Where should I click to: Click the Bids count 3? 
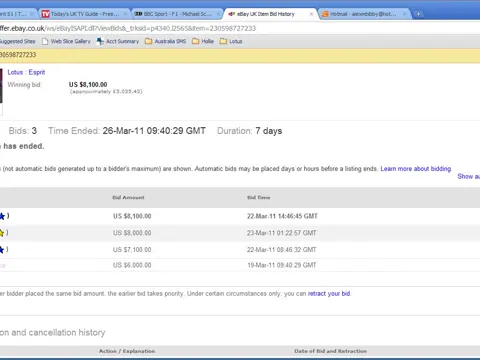[x=34, y=131]
